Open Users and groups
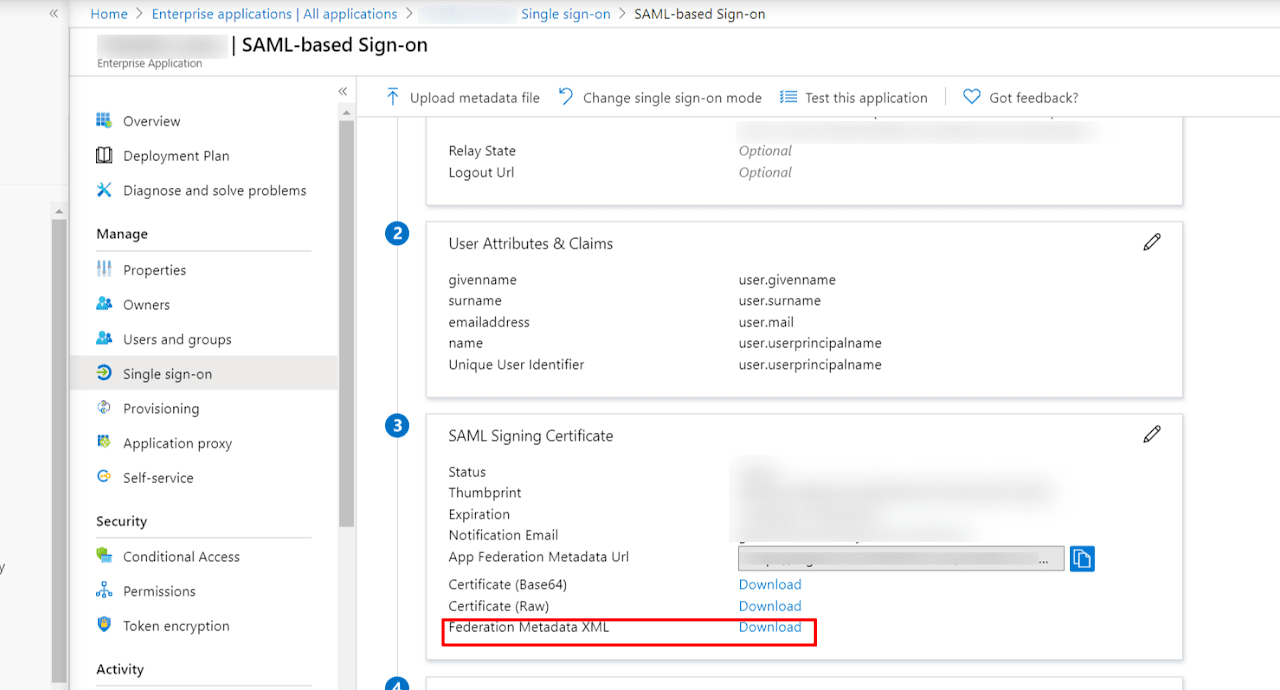 177,339
